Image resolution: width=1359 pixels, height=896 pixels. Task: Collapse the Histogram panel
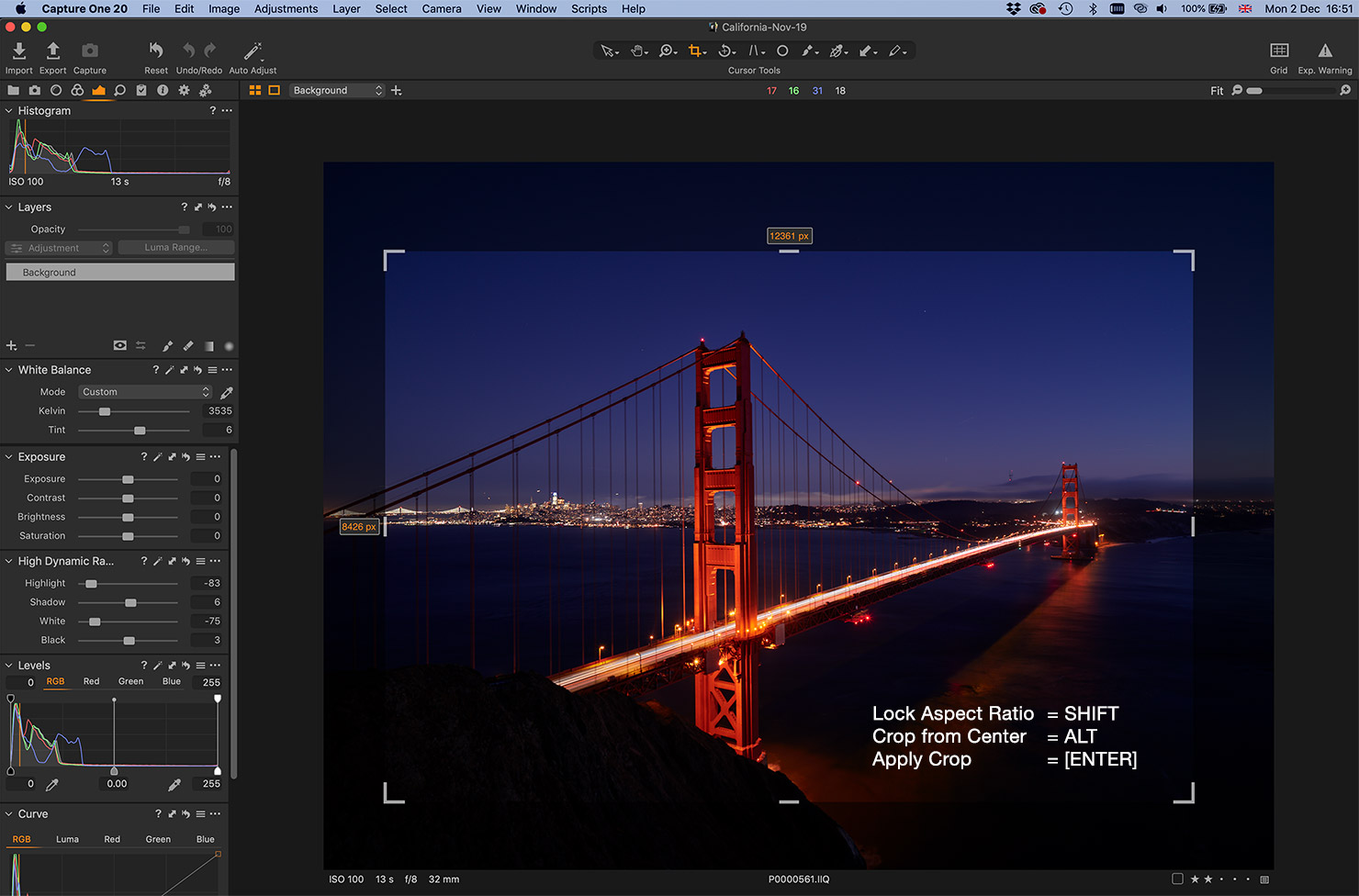9,111
